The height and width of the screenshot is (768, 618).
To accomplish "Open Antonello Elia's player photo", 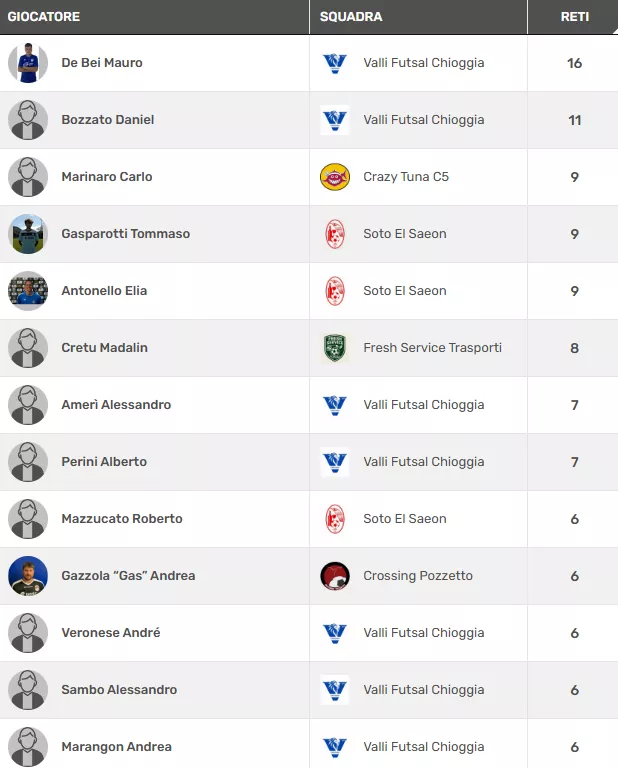I will coord(28,291).
